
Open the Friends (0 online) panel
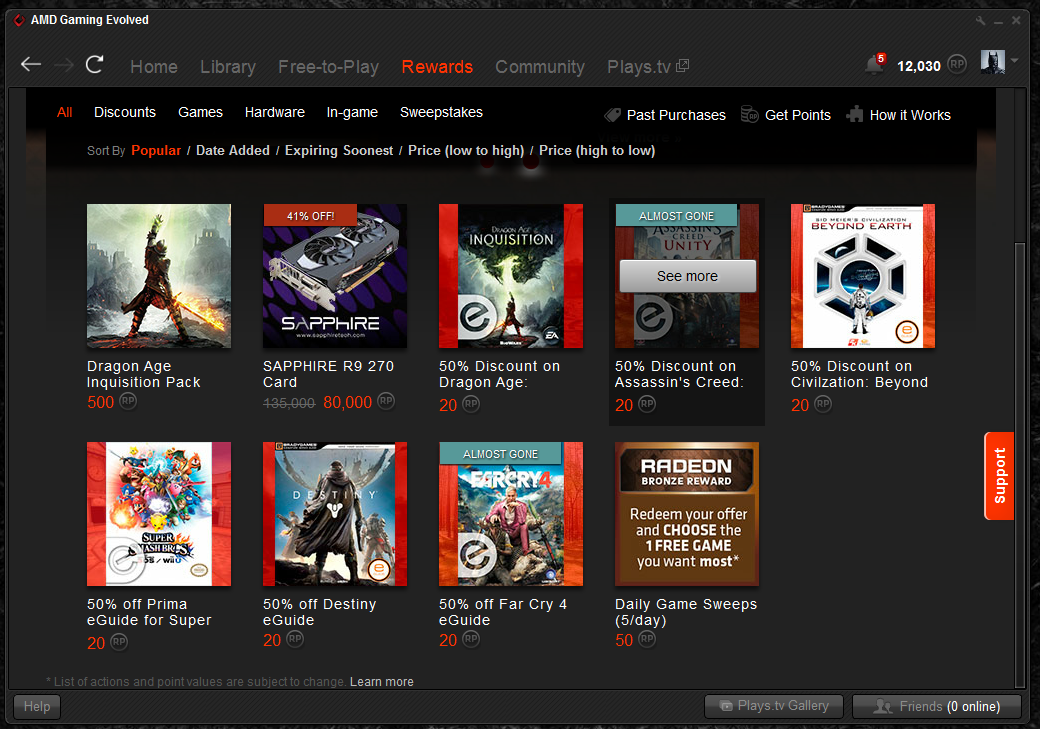936,706
